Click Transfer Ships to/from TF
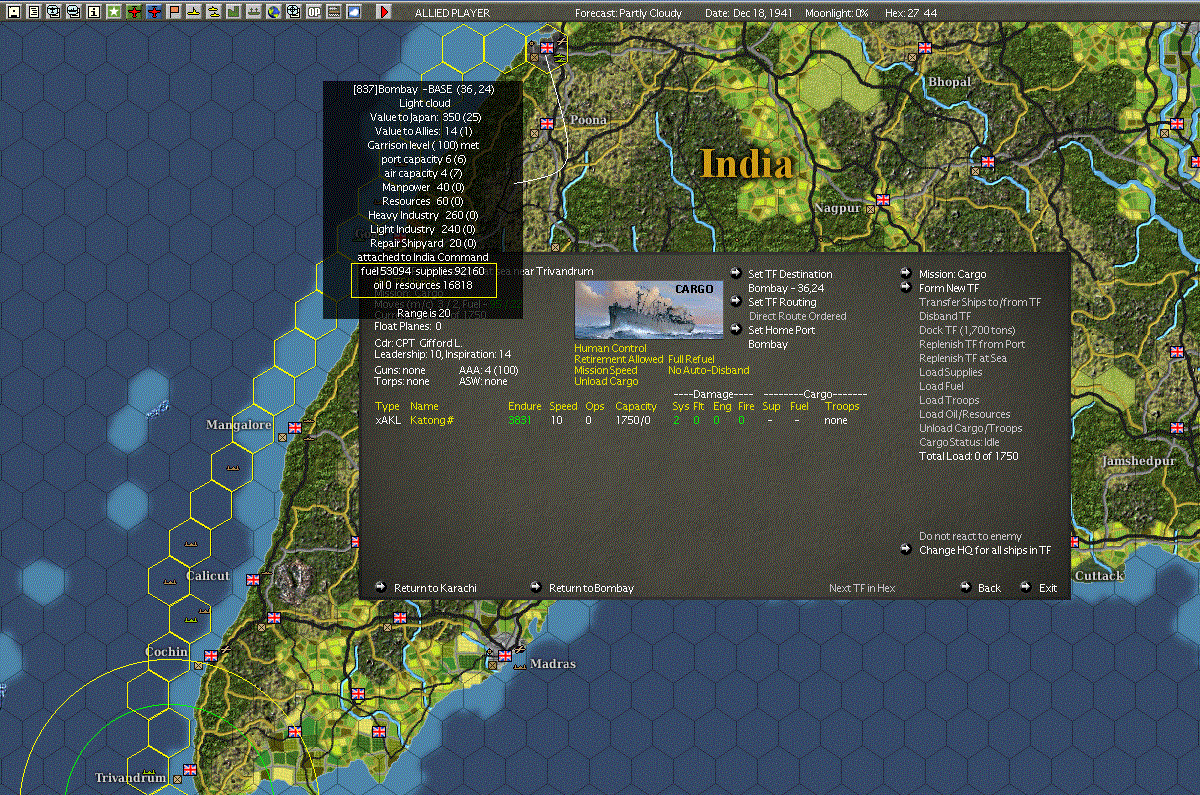This screenshot has width=1200, height=795. [980, 302]
